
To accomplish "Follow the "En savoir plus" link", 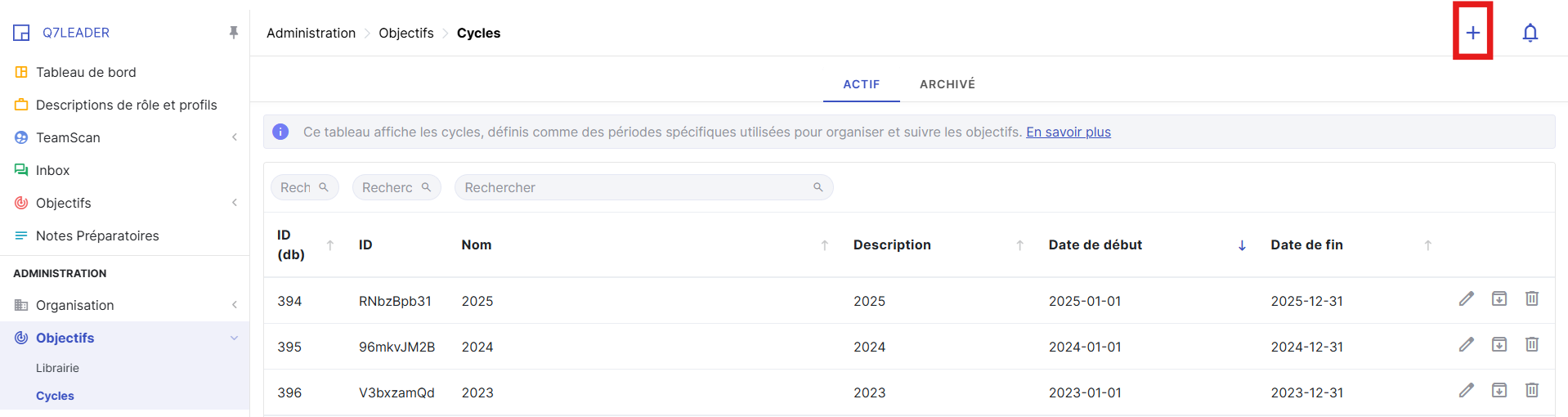I will 1068,132.
